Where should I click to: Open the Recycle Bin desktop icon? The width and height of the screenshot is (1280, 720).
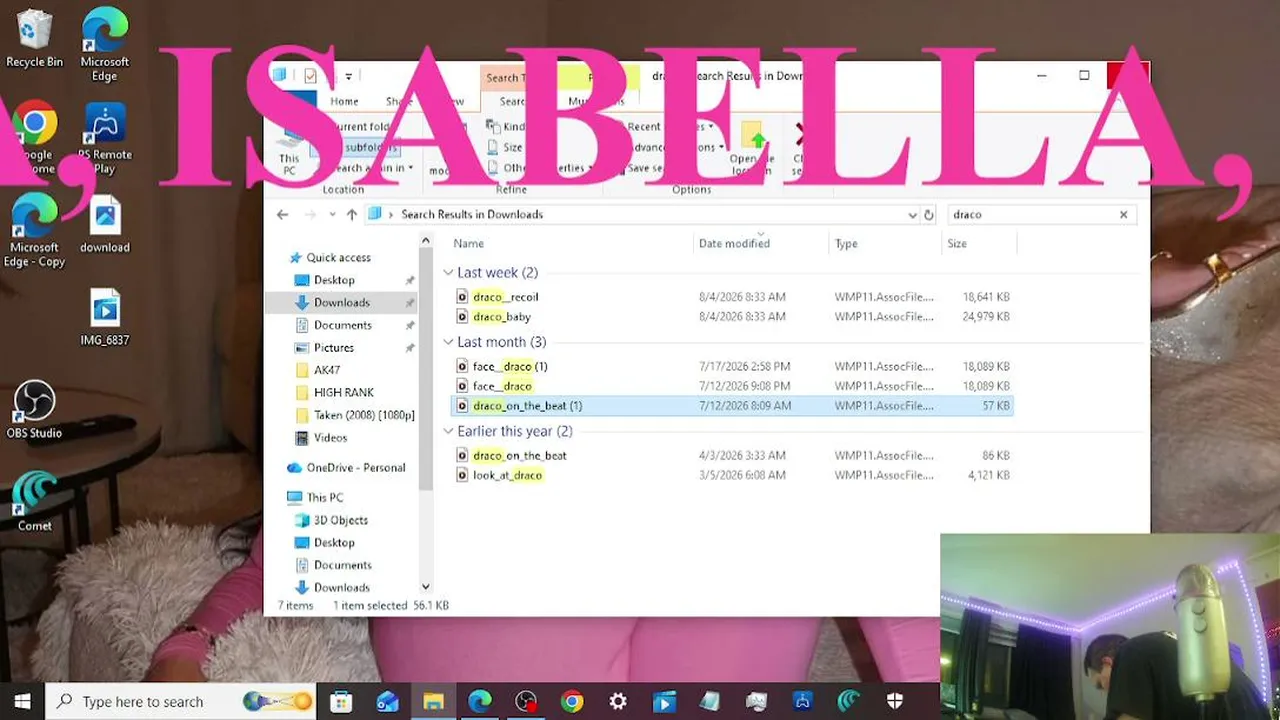[34, 38]
